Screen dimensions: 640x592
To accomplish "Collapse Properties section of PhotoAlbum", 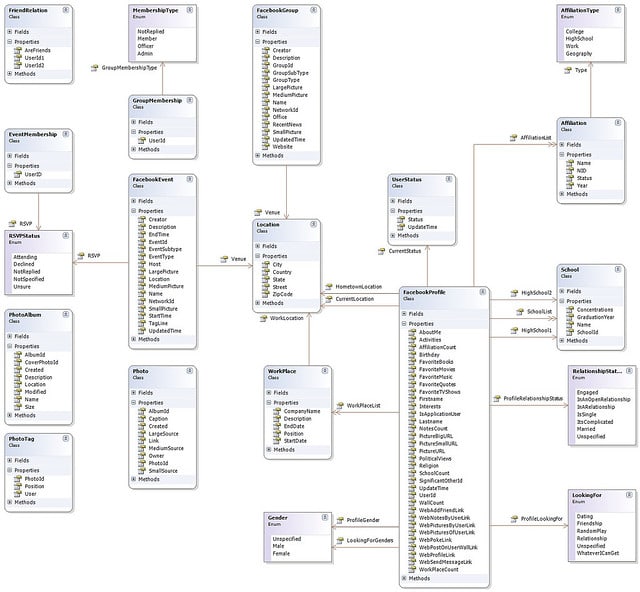I will [9, 346].
